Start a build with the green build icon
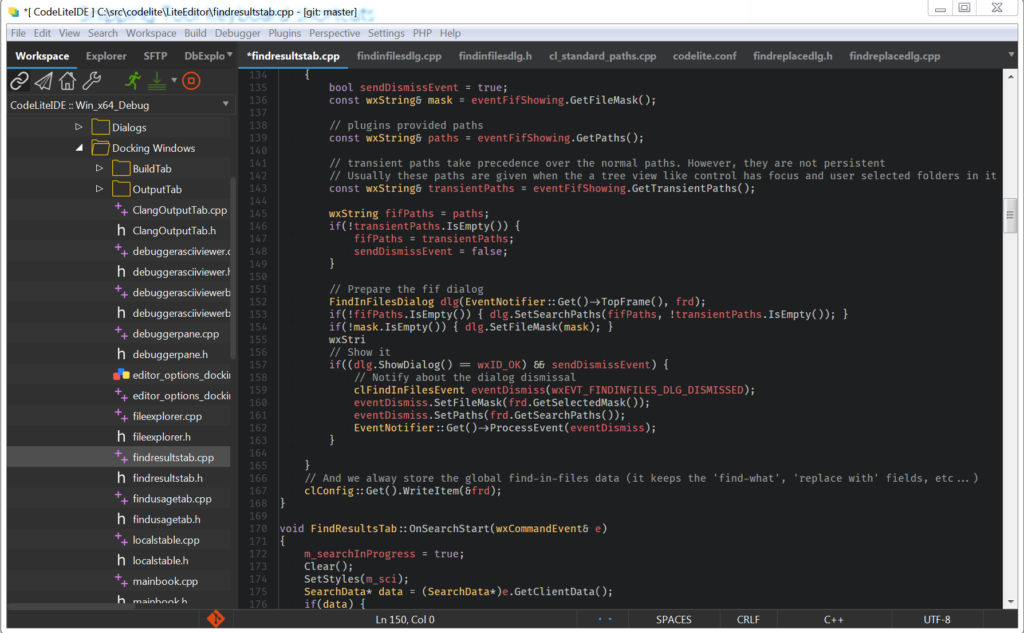This screenshot has height=633, width=1024. 155,81
